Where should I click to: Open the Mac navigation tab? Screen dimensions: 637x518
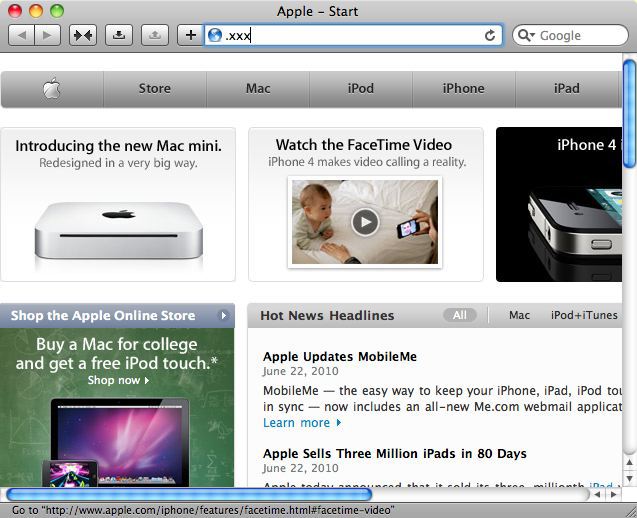pyautogui.click(x=258, y=89)
